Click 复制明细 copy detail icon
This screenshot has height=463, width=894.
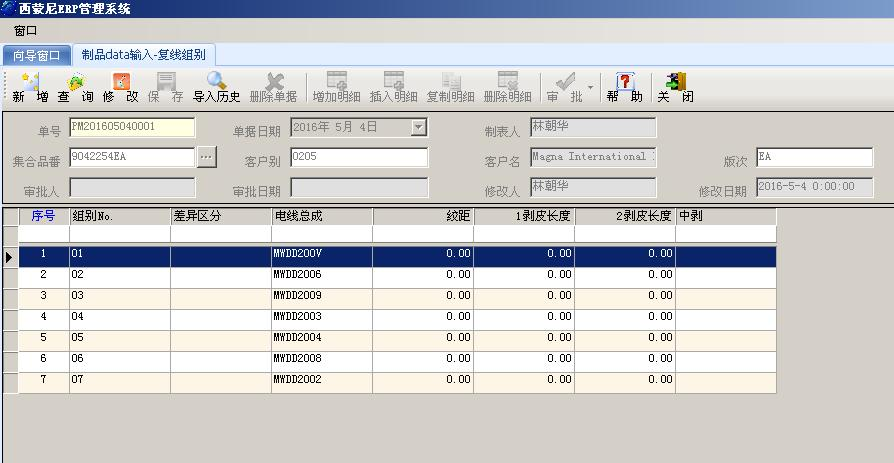click(451, 80)
